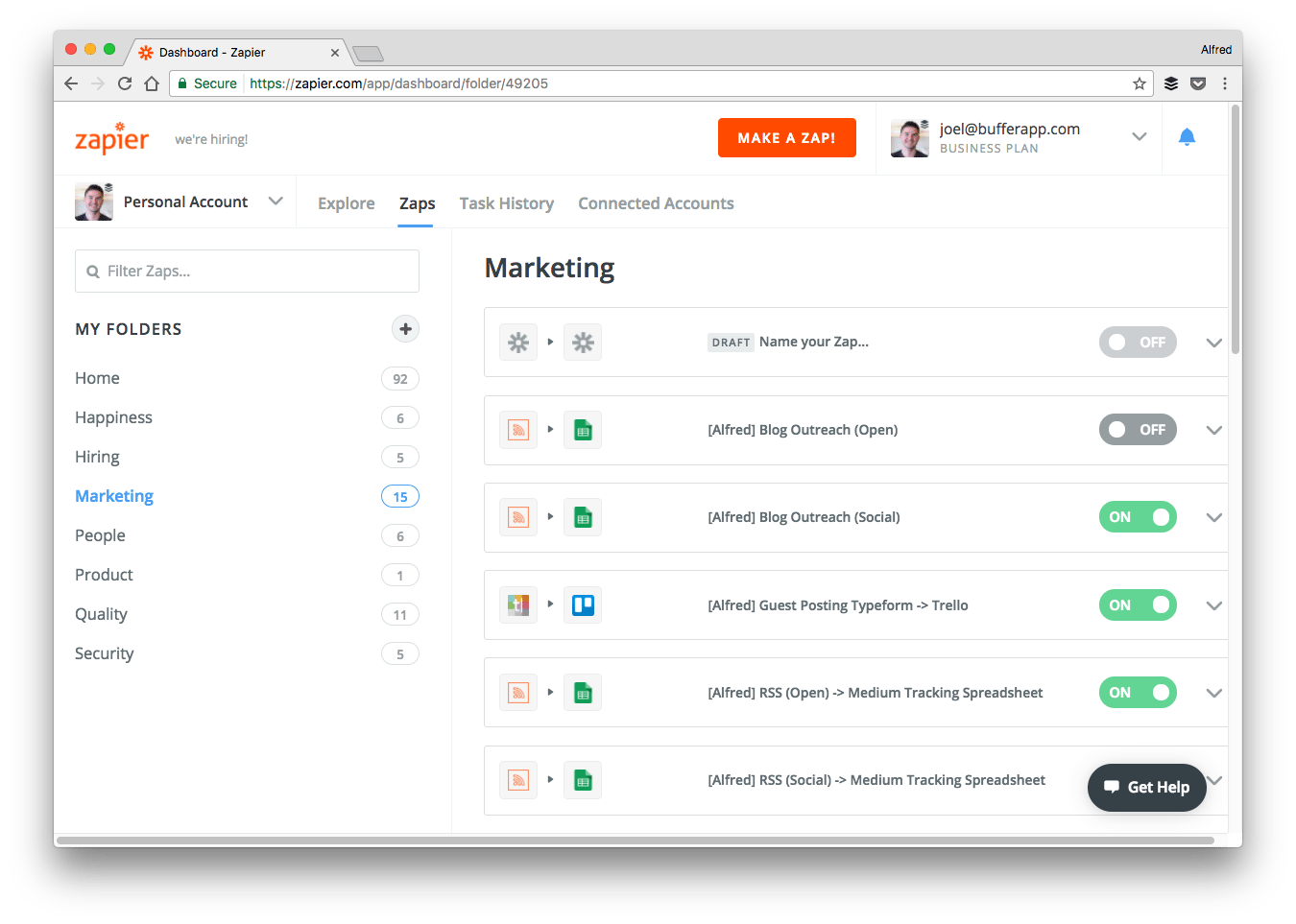Click the browser back arrow
This screenshot has width=1296, height=924.
71,83
